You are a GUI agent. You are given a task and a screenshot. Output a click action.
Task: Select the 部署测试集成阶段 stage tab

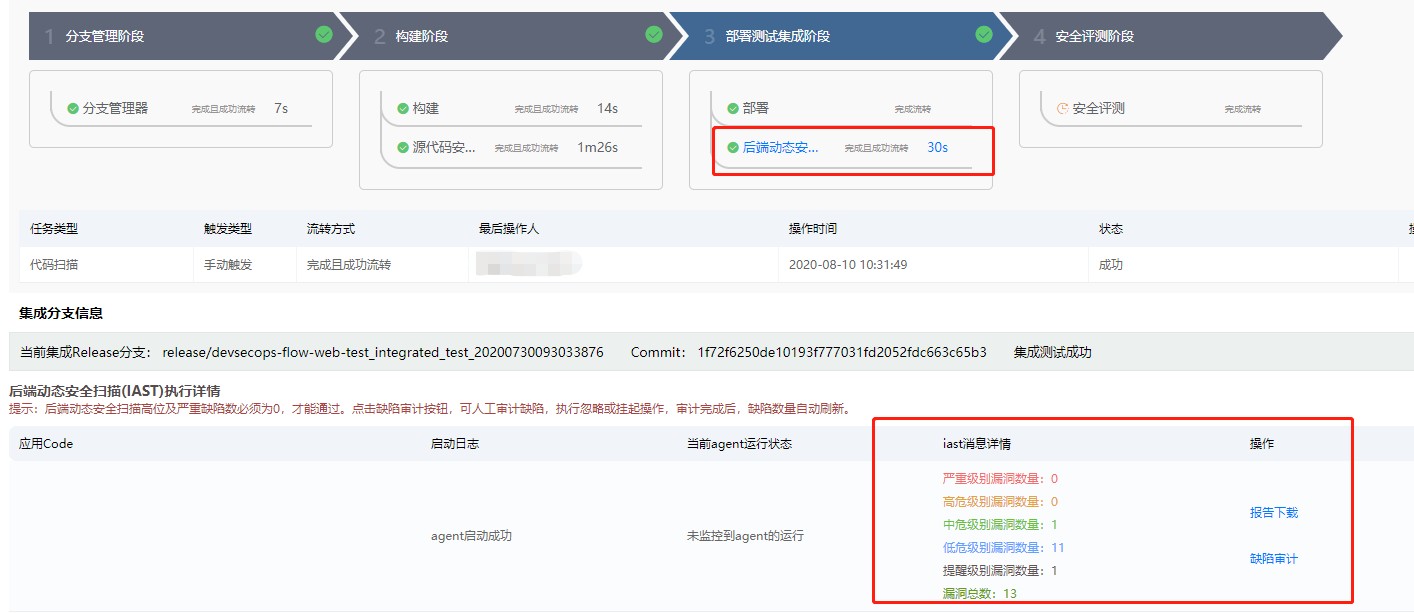(777, 36)
